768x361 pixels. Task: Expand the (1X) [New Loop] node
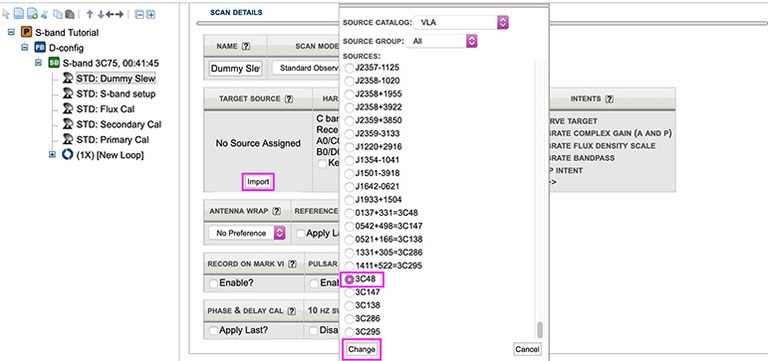(x=52, y=155)
